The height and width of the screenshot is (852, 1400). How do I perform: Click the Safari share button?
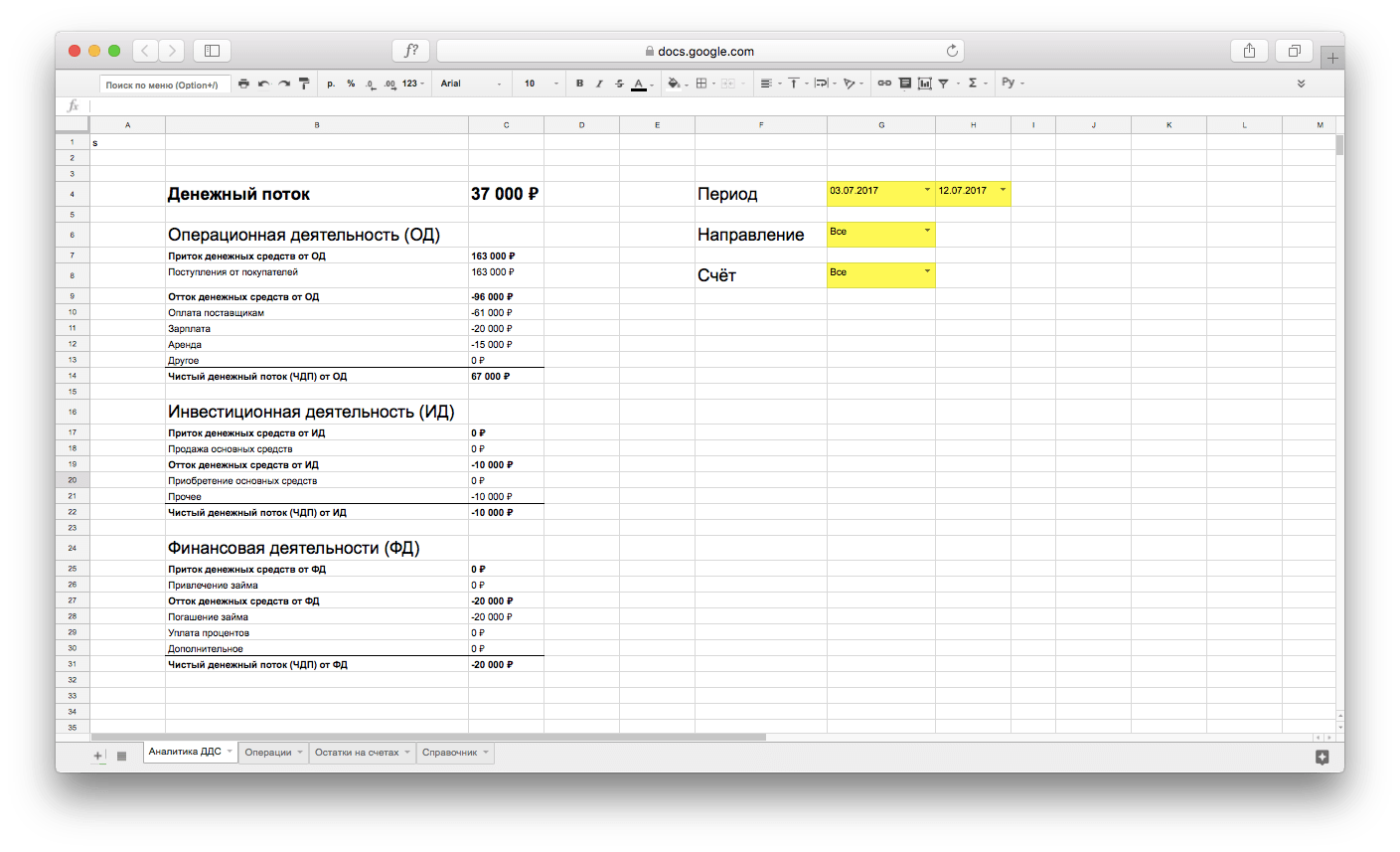1249,51
